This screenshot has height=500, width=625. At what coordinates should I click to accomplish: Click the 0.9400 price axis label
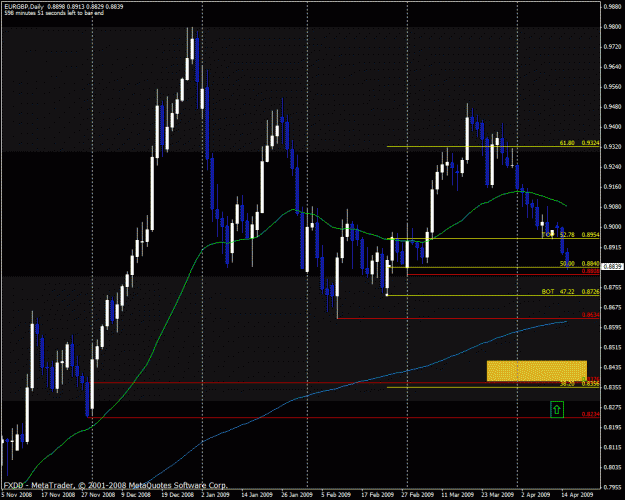[613, 127]
